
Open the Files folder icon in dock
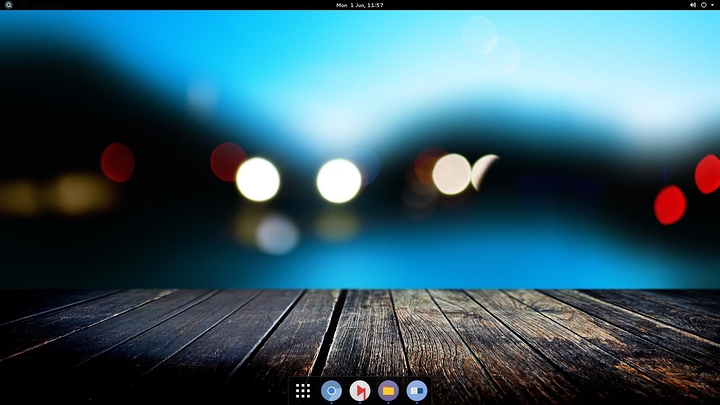click(388, 391)
